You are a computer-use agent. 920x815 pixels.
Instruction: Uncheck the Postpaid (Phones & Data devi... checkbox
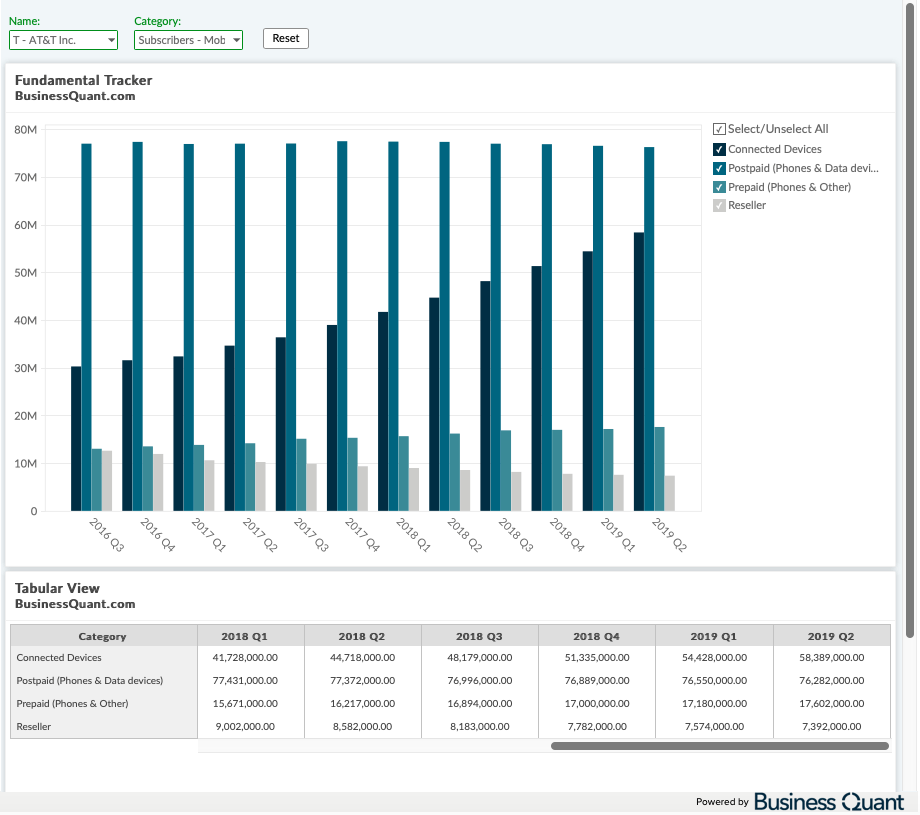[719, 168]
